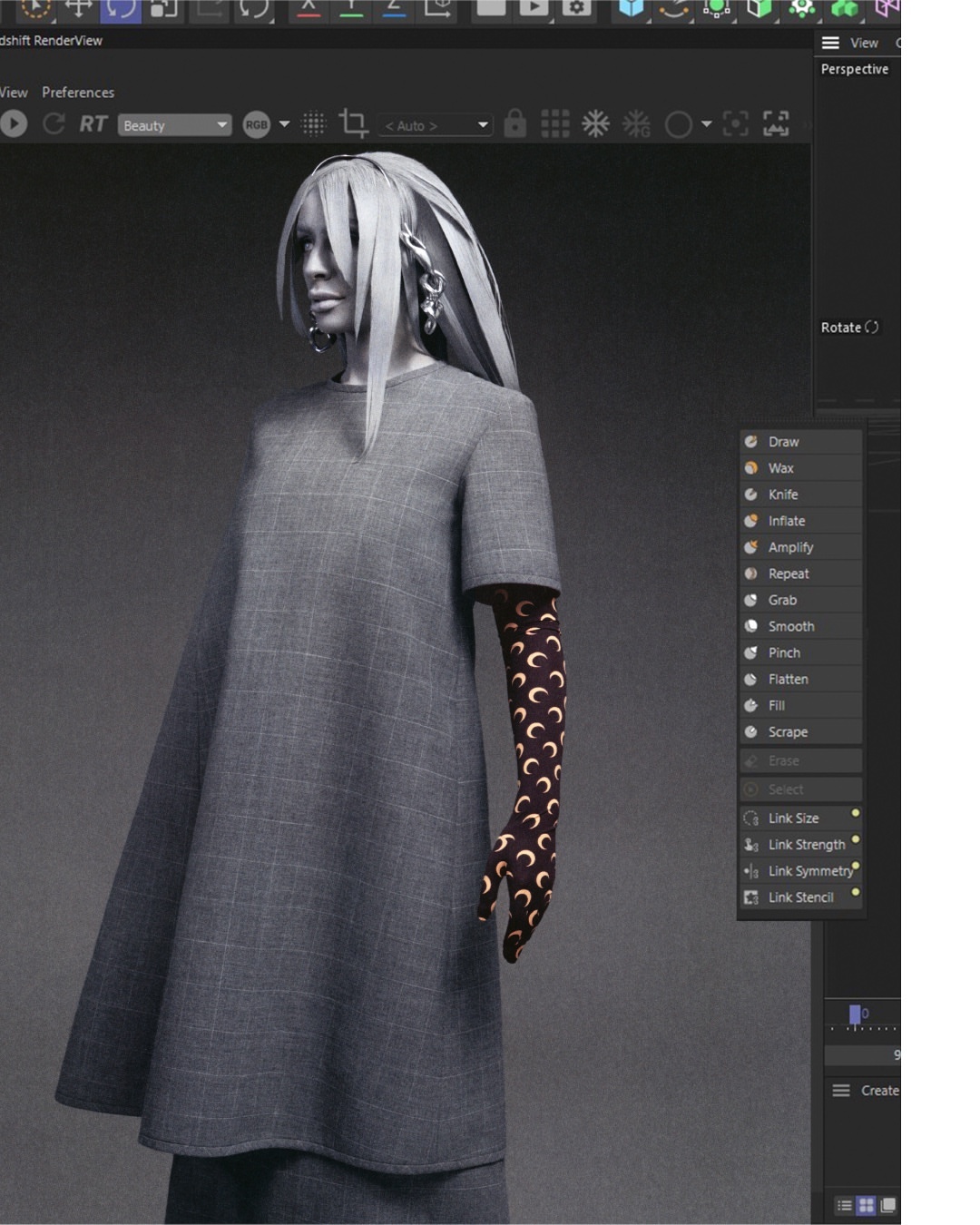Click the Link Size button
This screenshot has width=980, height=1225.
[x=793, y=818]
